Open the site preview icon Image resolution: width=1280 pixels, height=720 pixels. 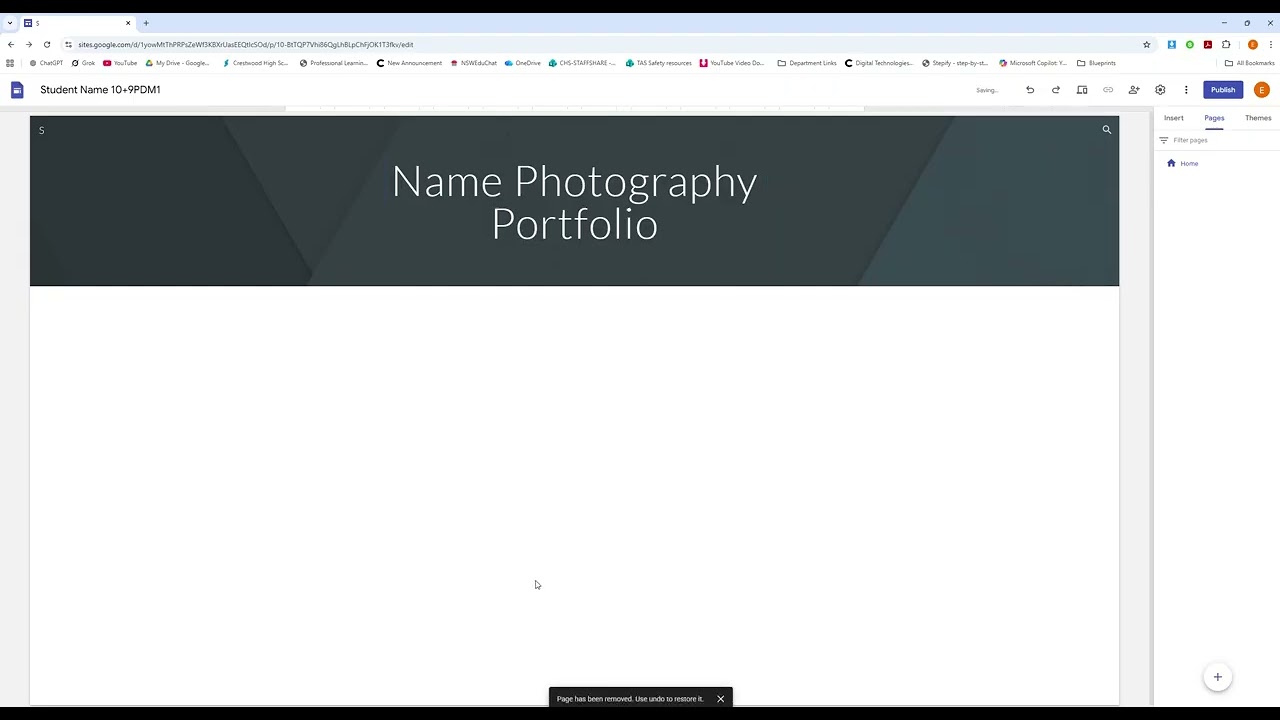pyautogui.click(x=1082, y=90)
